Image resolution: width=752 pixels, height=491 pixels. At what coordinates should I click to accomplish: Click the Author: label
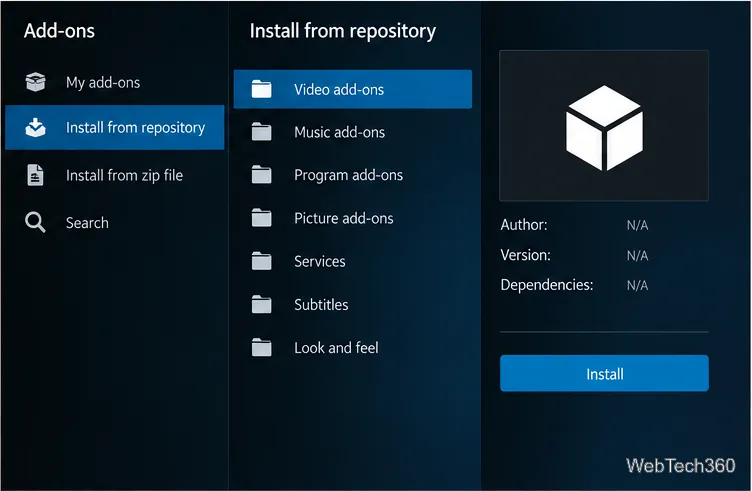click(x=524, y=224)
